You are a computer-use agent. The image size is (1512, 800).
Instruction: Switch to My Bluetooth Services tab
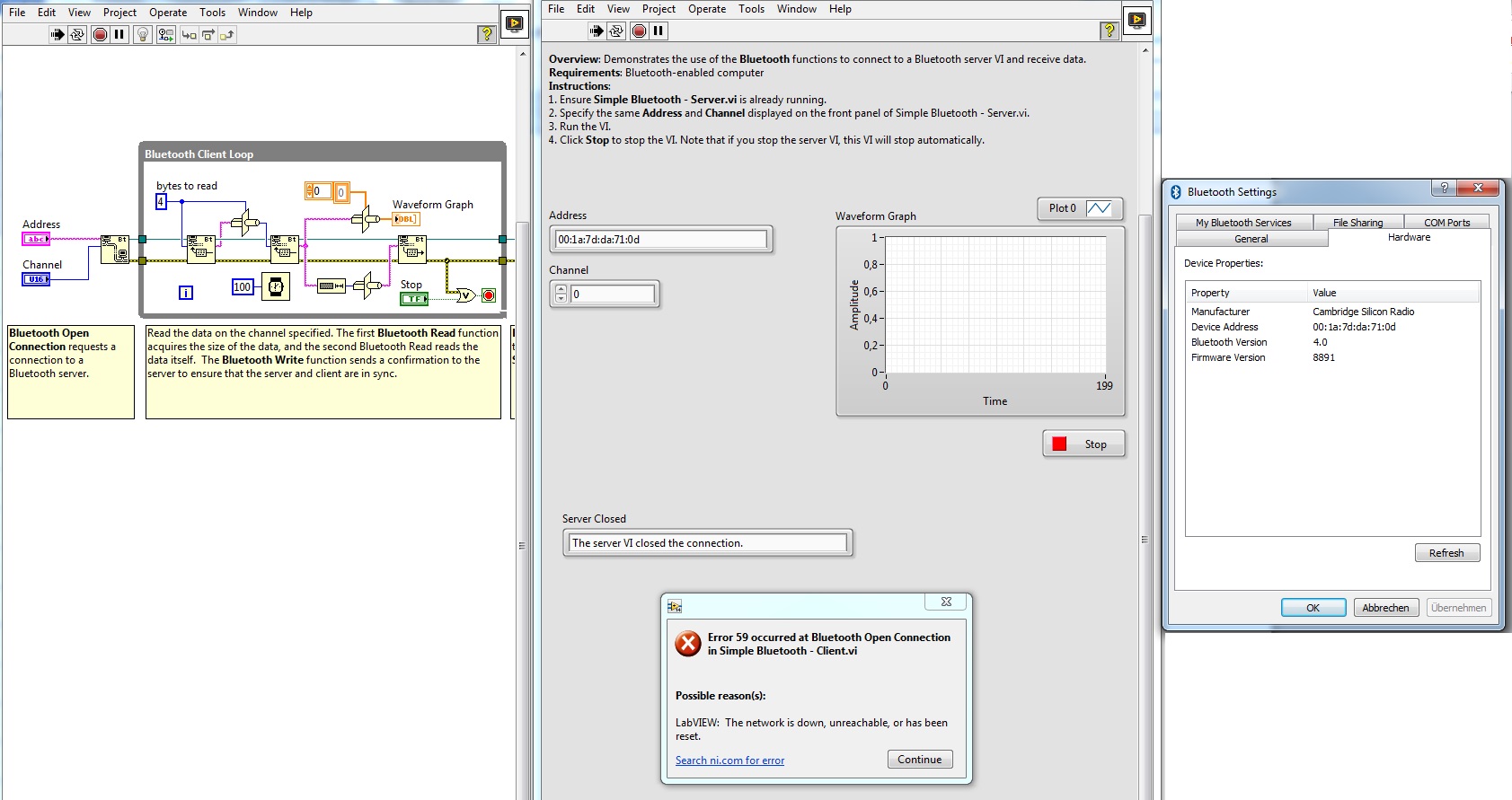click(x=1243, y=223)
